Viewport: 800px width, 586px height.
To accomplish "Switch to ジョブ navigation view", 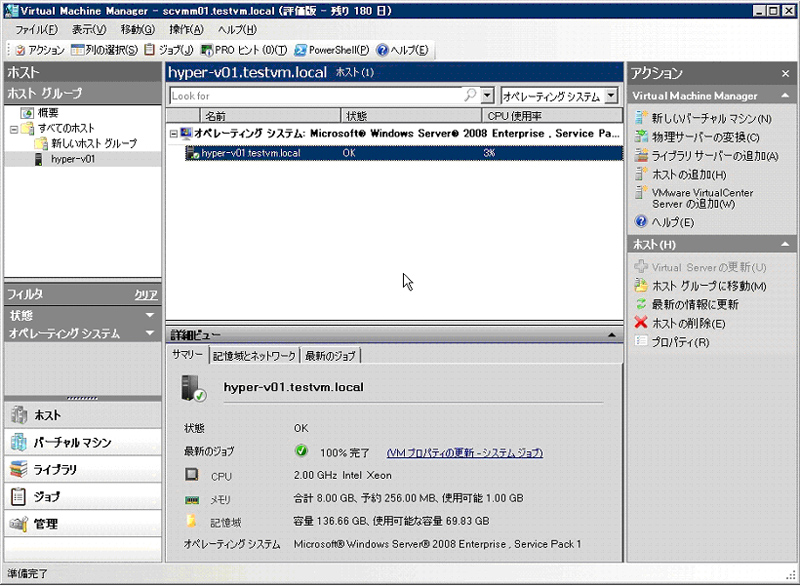I will point(83,496).
